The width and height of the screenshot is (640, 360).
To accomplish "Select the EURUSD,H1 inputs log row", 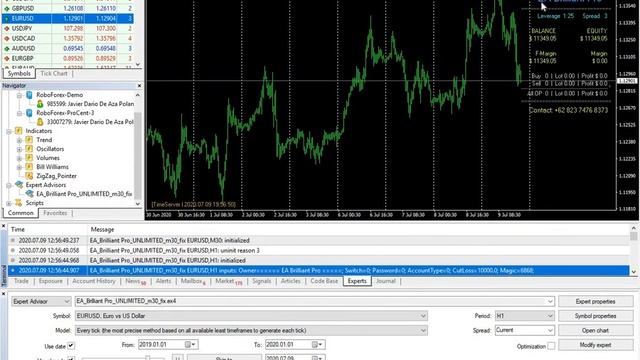I will 319,270.
